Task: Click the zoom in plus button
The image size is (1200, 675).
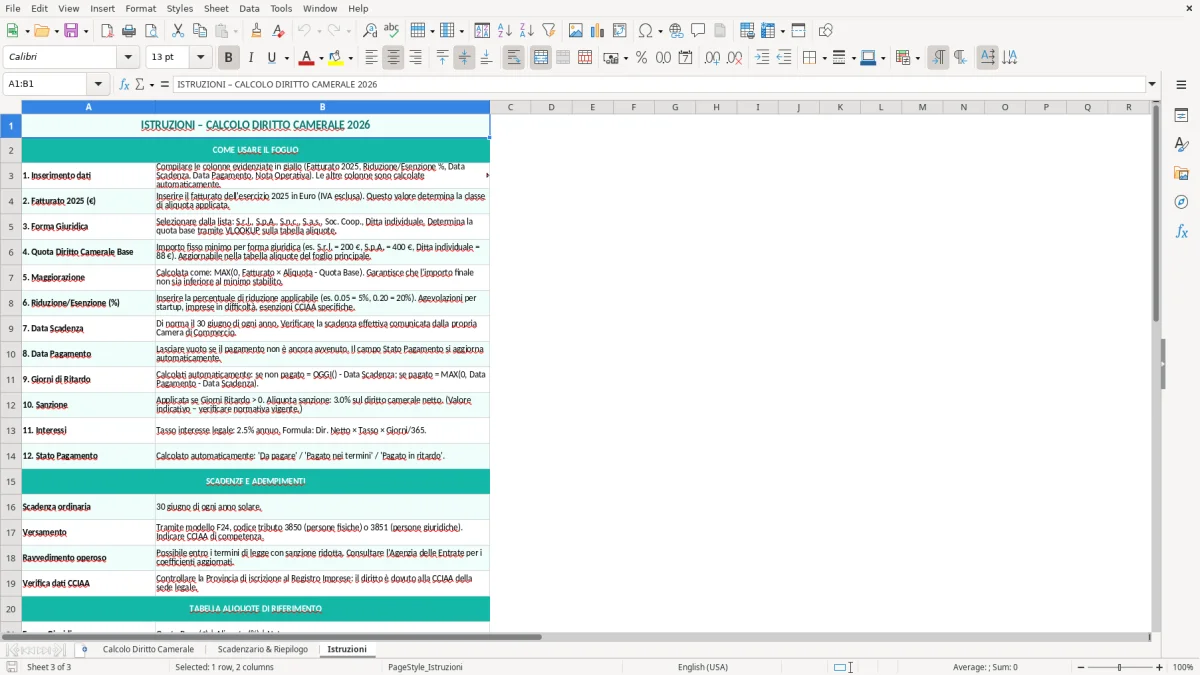Action: point(1160,667)
